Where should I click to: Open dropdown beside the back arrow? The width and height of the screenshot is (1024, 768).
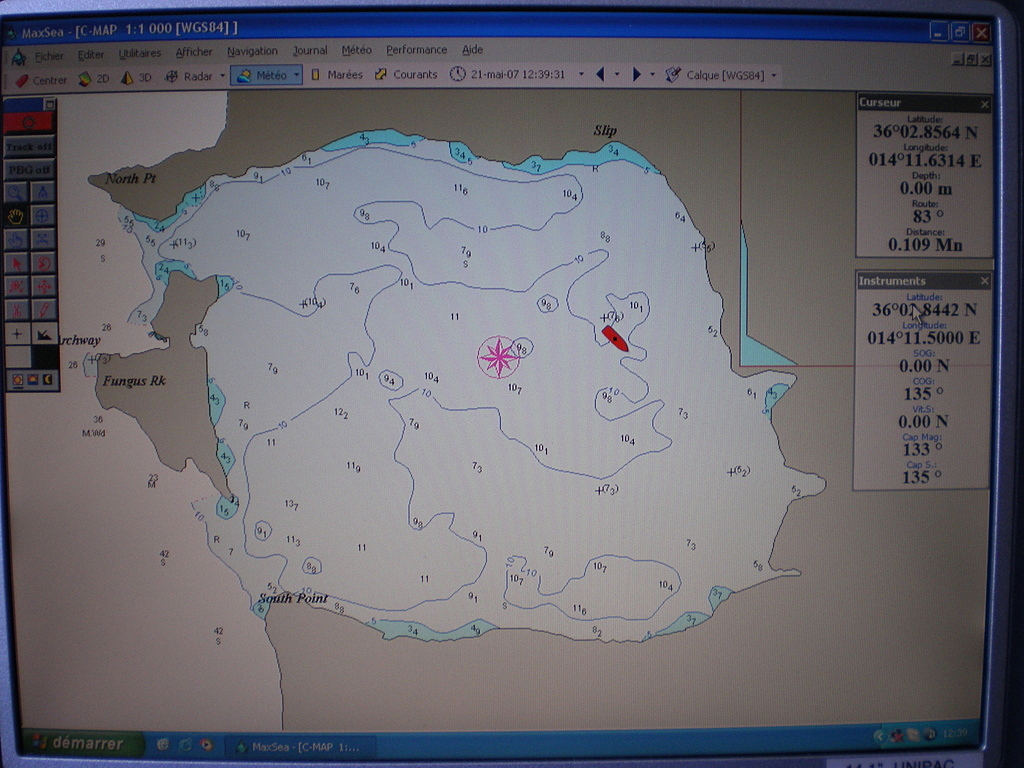[617, 74]
